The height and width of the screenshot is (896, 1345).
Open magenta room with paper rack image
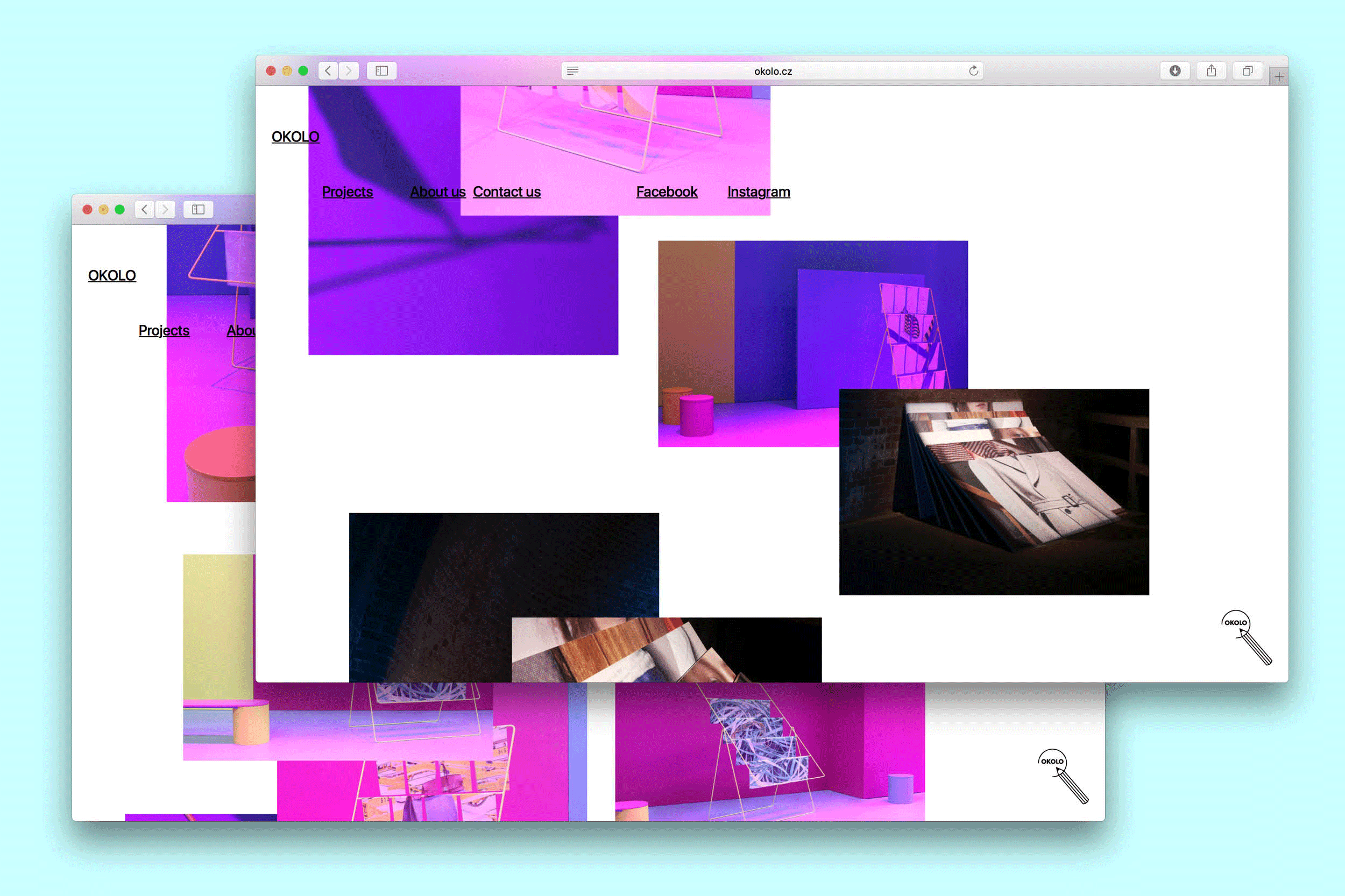tap(770, 752)
